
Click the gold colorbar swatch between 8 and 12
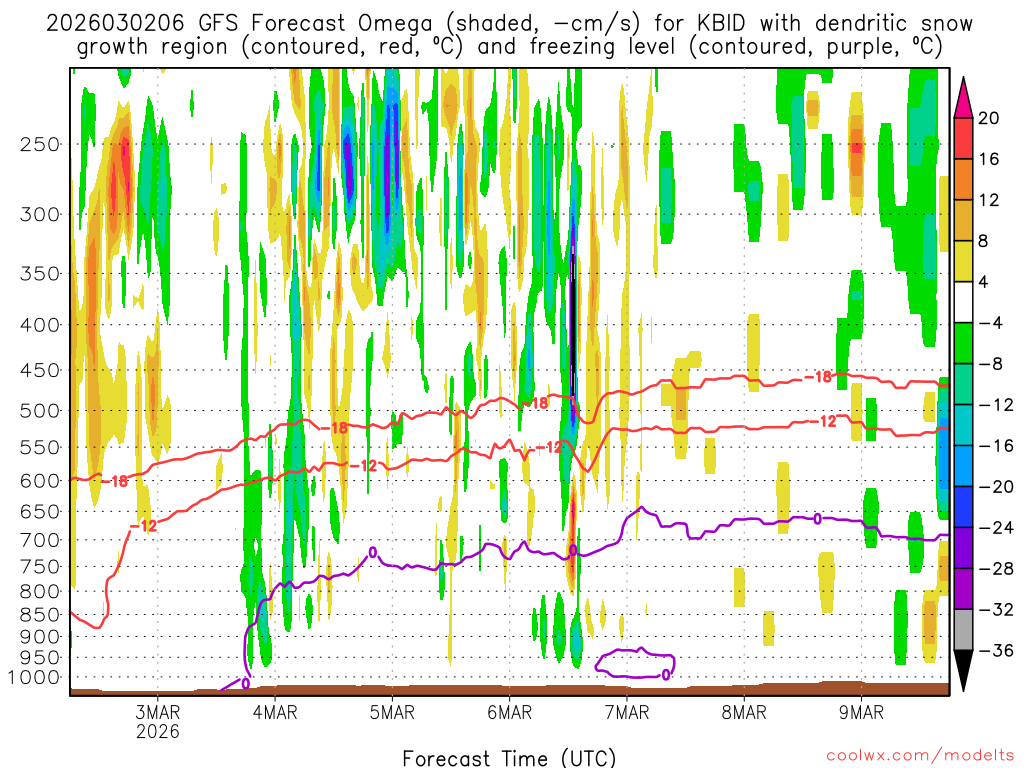pyautogui.click(x=963, y=220)
